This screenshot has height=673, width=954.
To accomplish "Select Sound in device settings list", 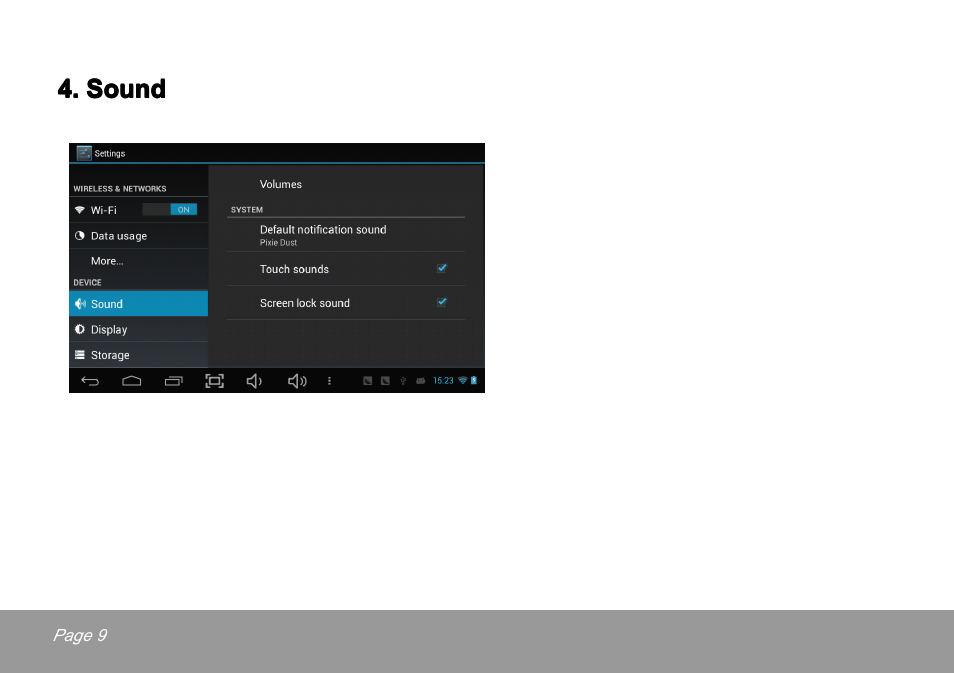I will click(138, 304).
